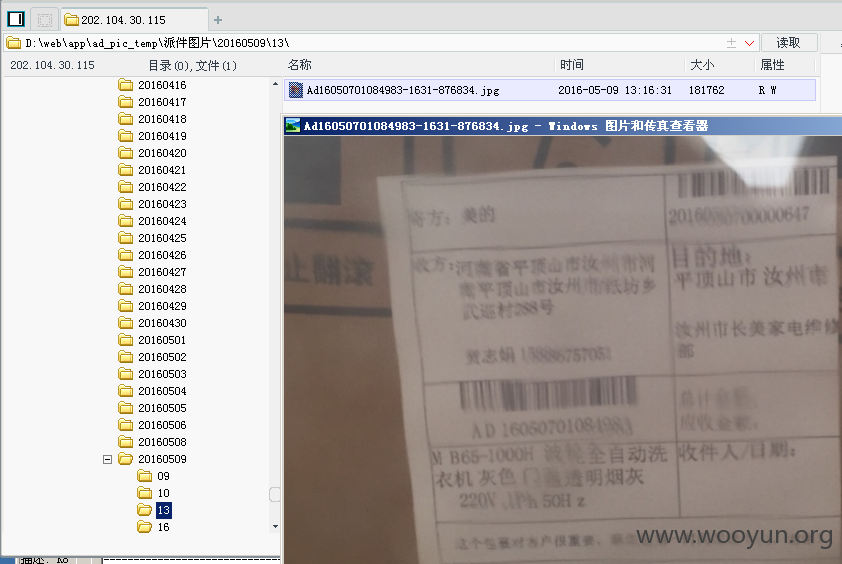The width and height of the screenshot is (842, 564).
Task: Select folder 20160502 in the tree
Action: [x=162, y=357]
